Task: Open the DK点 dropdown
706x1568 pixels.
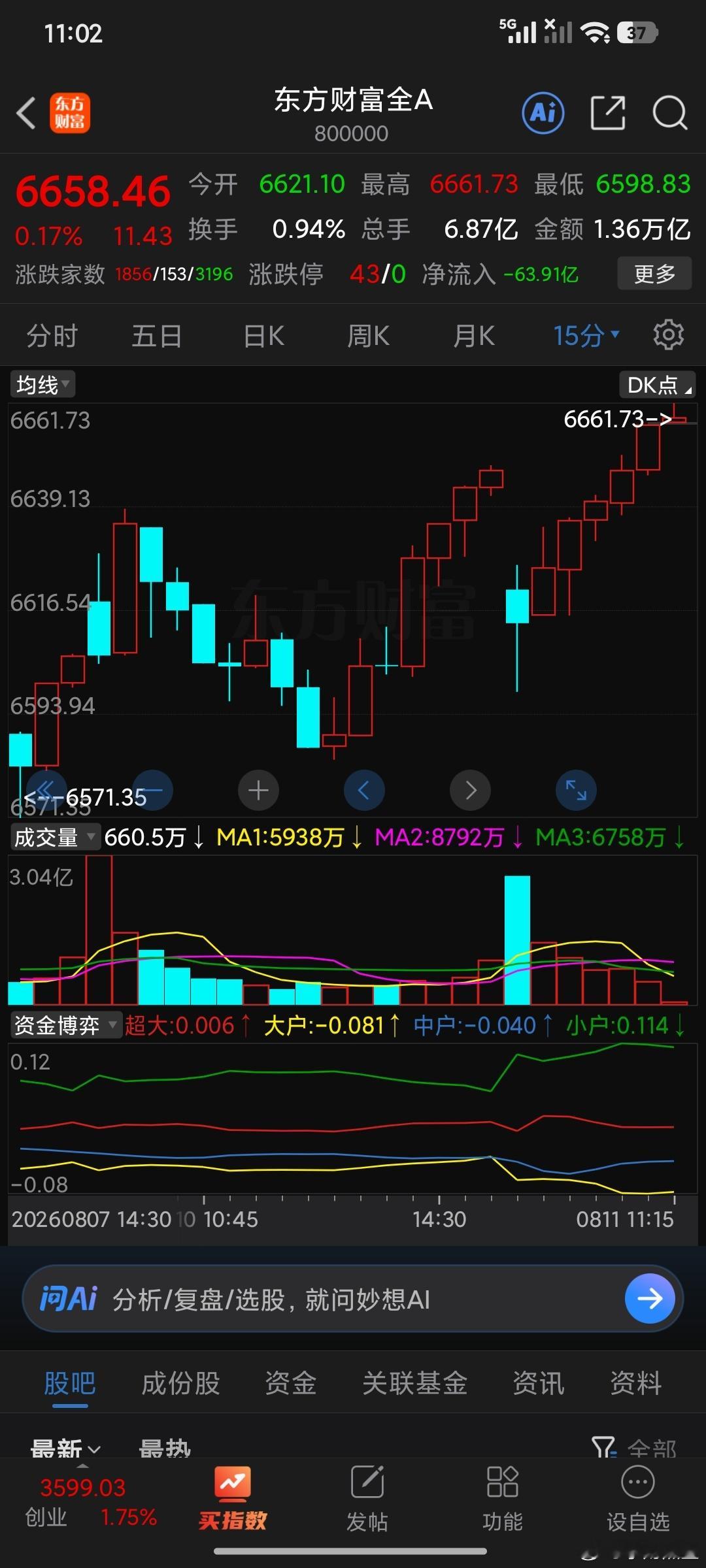Action: pos(658,384)
